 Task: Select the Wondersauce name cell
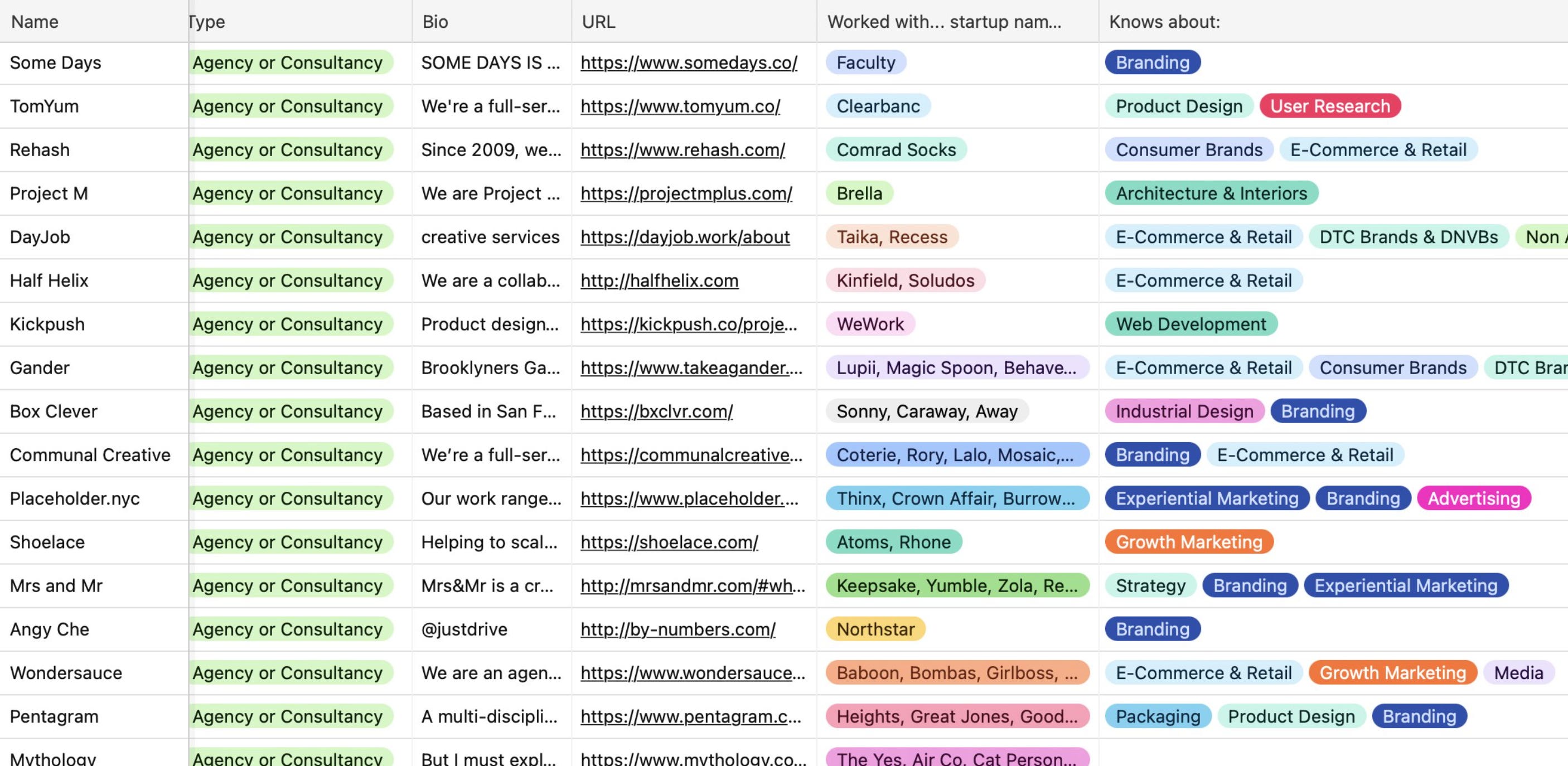94,673
